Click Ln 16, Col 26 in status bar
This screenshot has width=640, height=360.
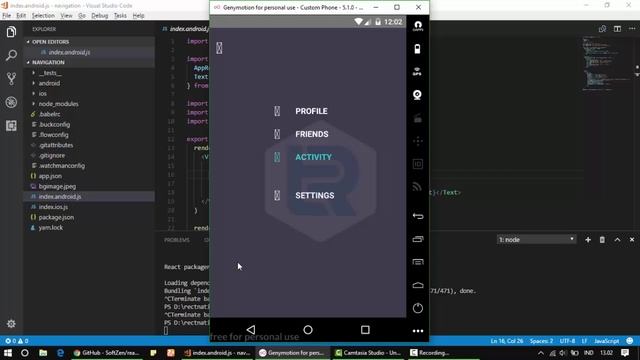coord(507,341)
